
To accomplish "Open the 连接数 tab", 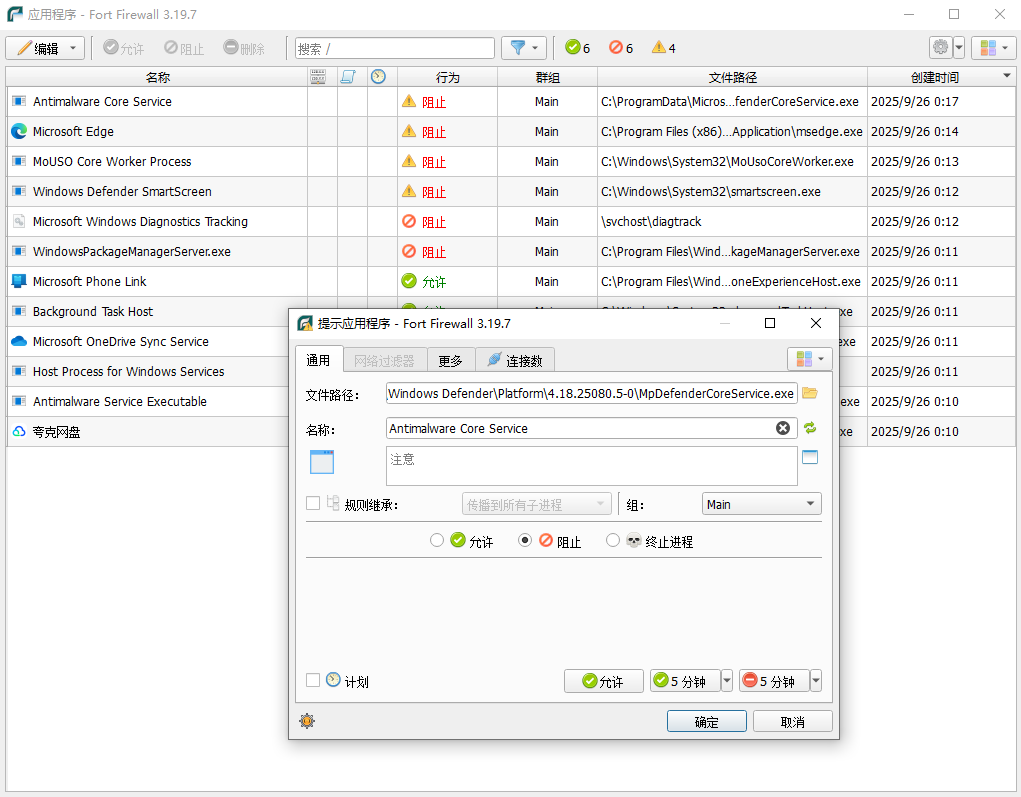I will click(514, 361).
